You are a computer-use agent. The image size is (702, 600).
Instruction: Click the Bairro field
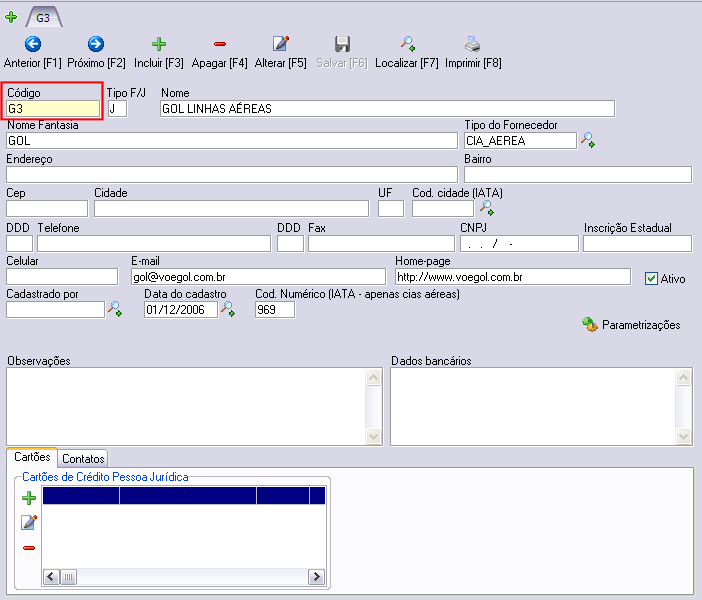578,174
